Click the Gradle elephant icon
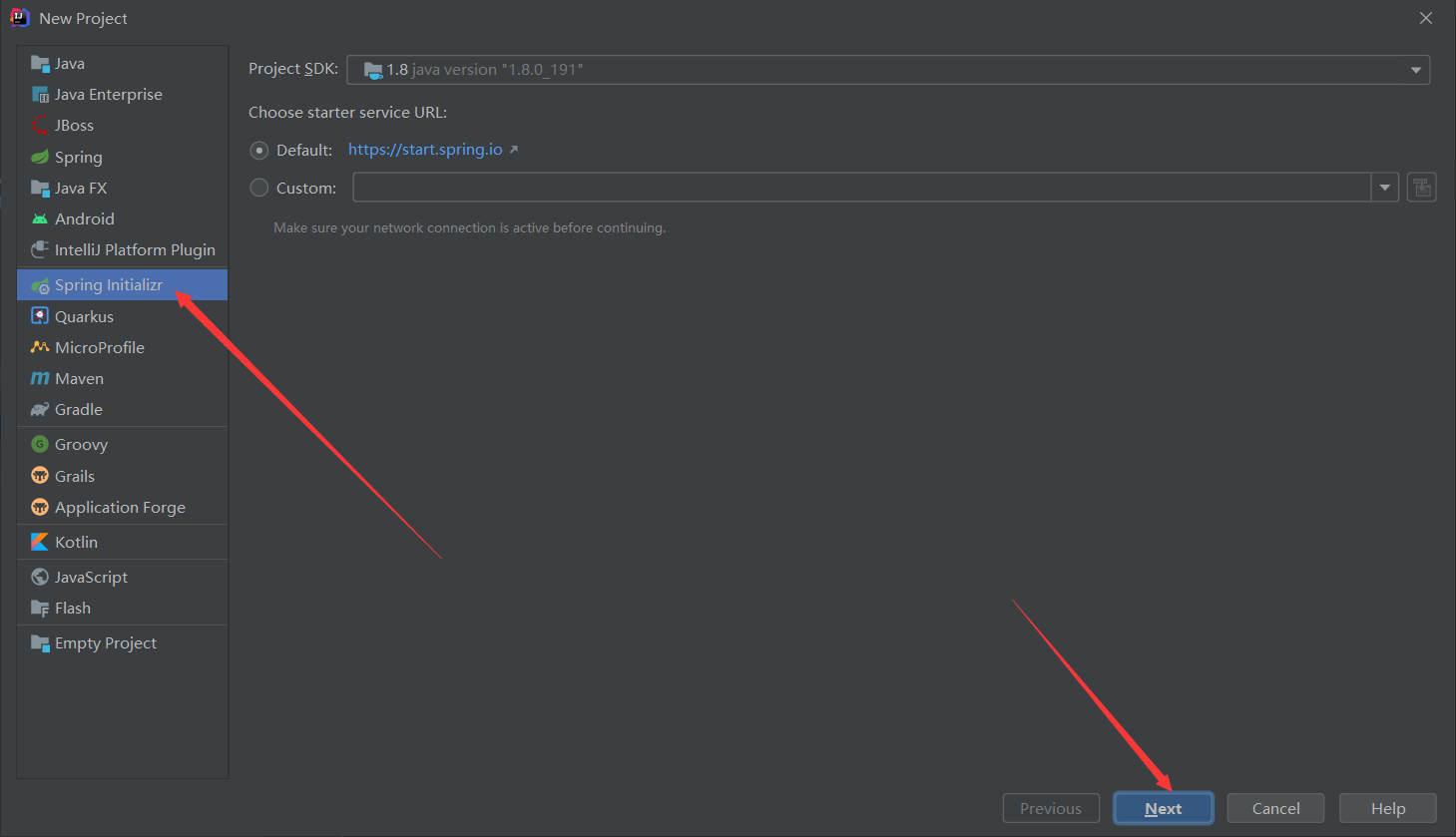This screenshot has height=837, width=1456. 40,410
